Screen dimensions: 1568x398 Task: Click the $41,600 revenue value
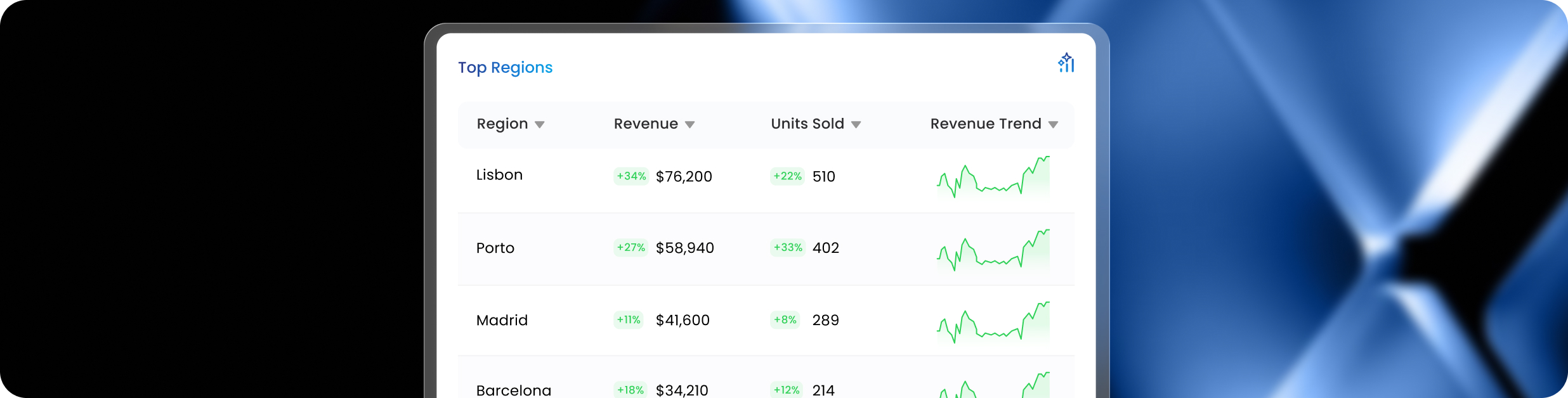[x=683, y=320]
